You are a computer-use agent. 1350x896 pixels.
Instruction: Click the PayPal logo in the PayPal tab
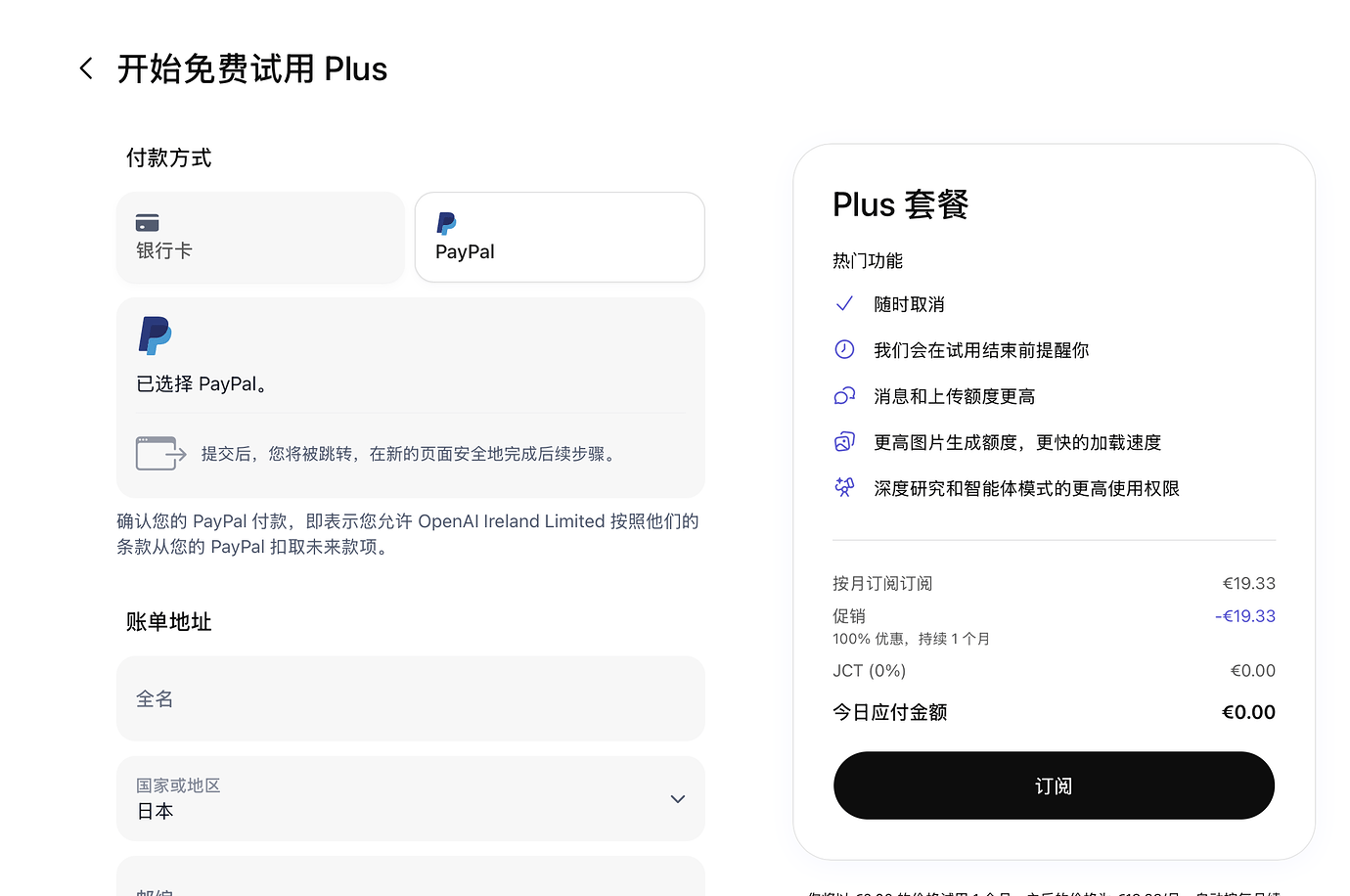click(446, 223)
